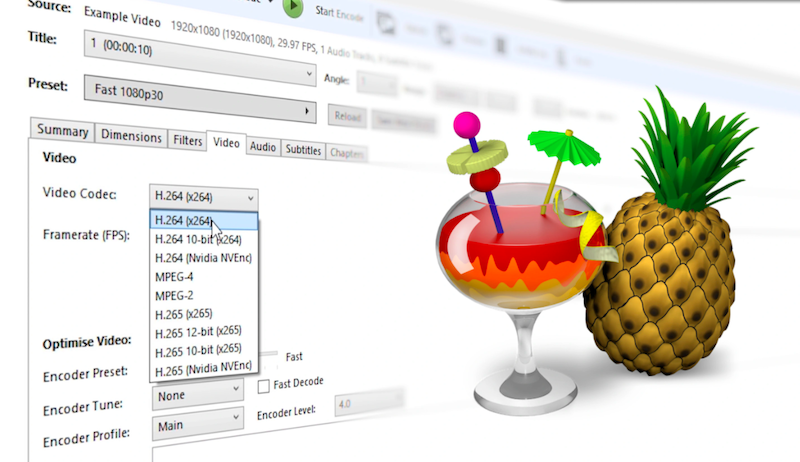Choose H.264 10-bit (x264) codec option
Screen dimensions: 800x462
point(204,239)
